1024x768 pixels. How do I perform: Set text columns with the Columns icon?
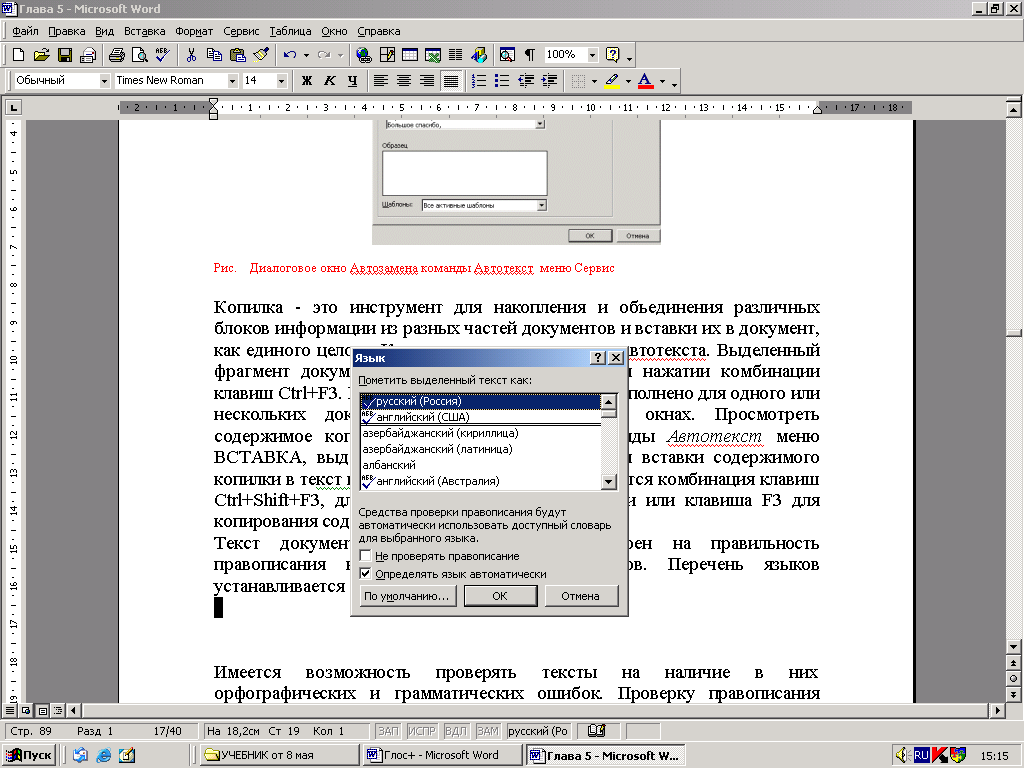pyautogui.click(x=455, y=55)
